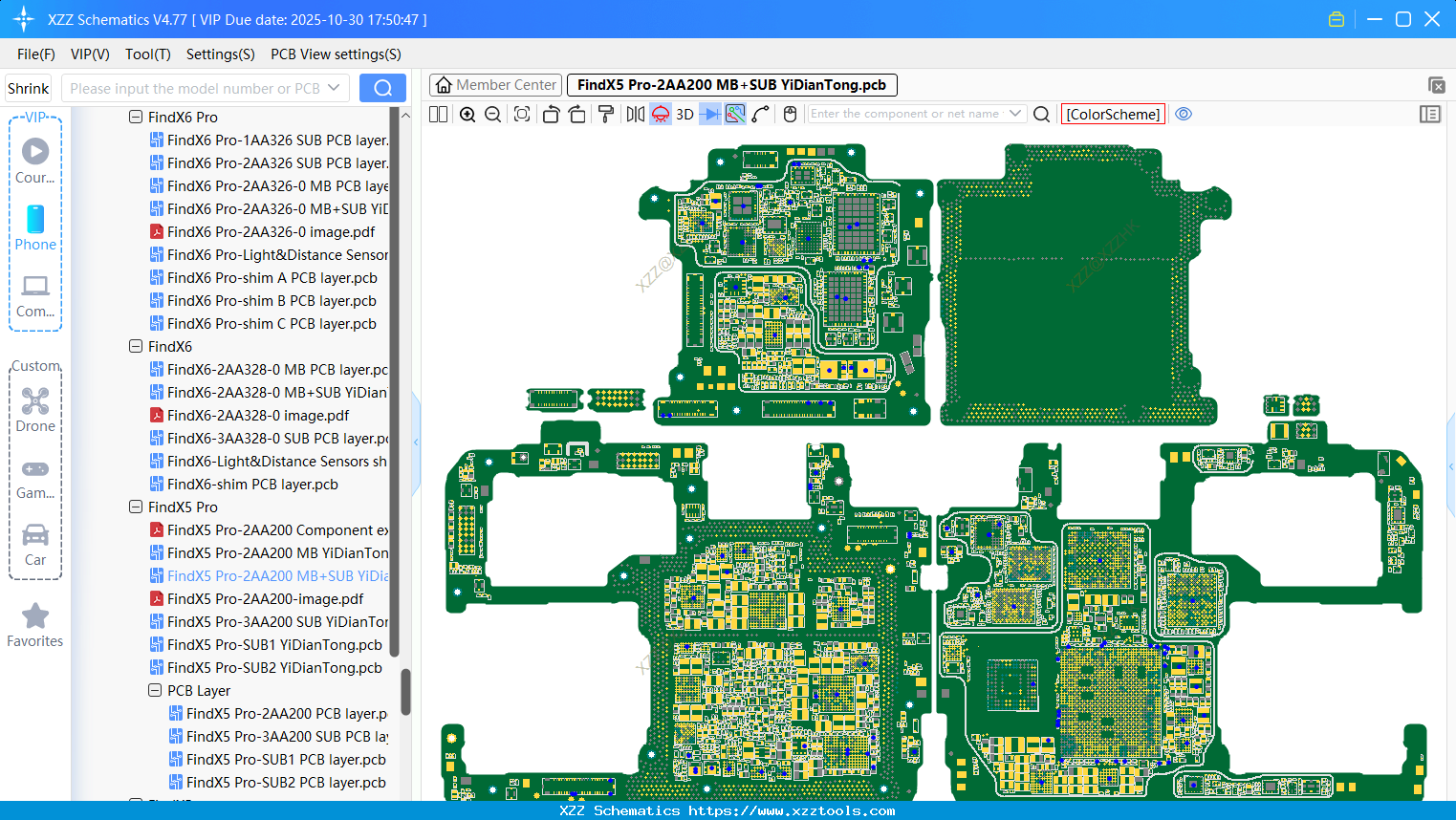This screenshot has width=1456, height=820.
Task: Open the xzztools.com website link
Action: pos(792,810)
